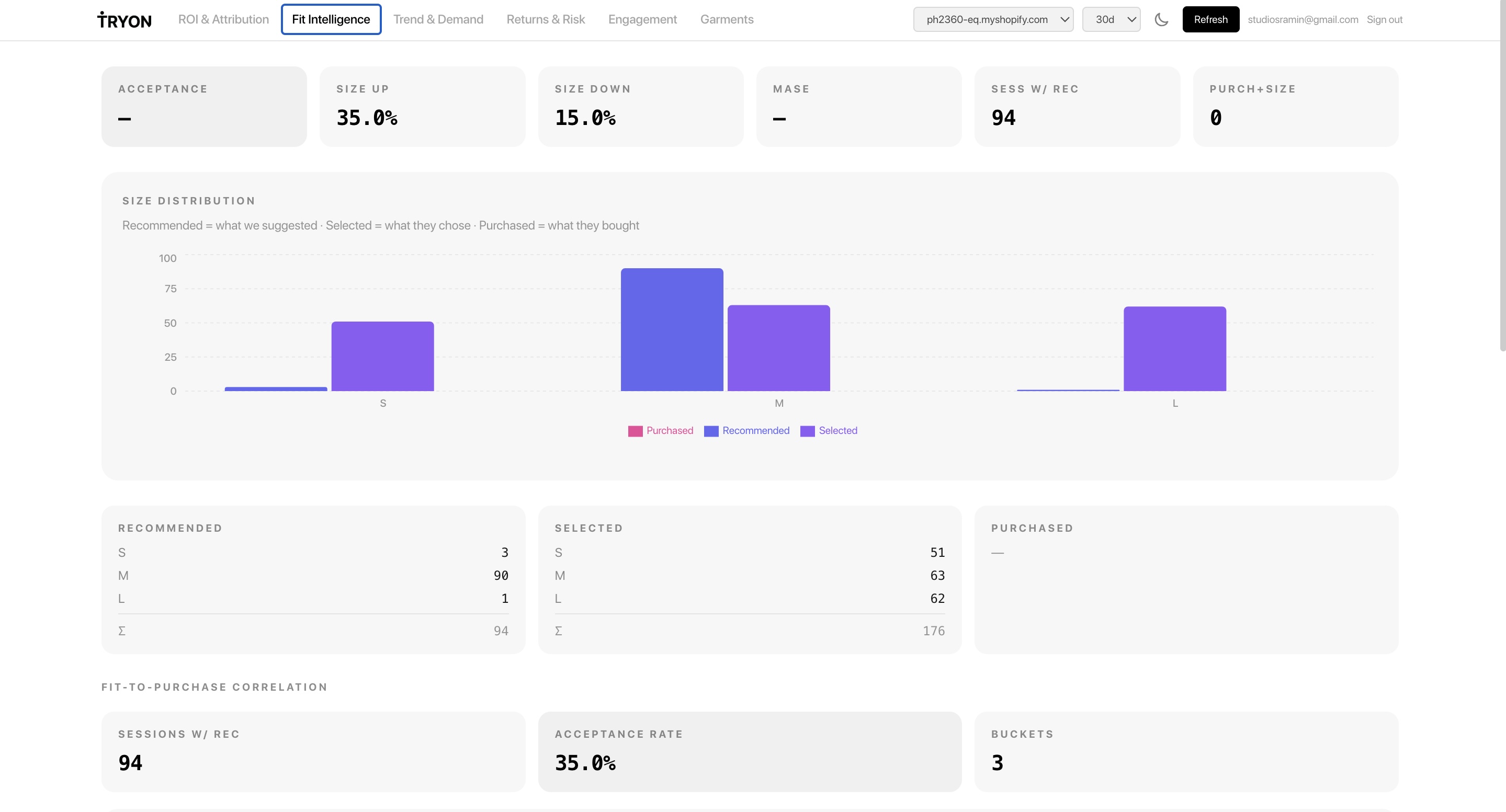The image size is (1506, 812).
Task: Click the Selected S bar in chart
Action: click(382, 357)
